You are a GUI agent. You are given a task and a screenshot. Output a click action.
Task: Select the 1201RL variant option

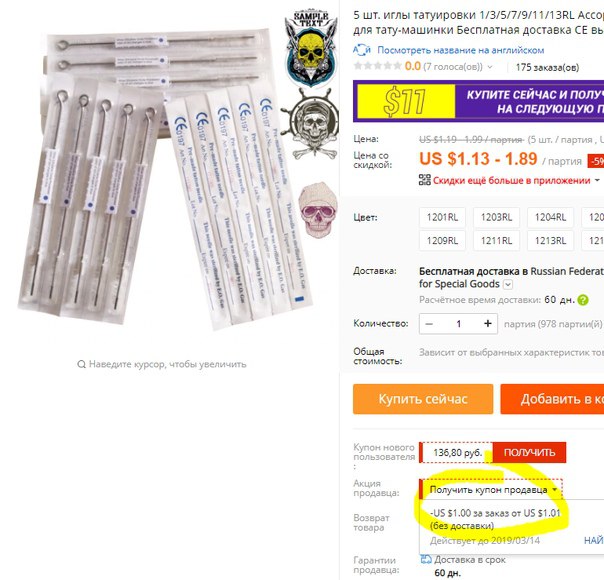pyautogui.click(x=442, y=218)
